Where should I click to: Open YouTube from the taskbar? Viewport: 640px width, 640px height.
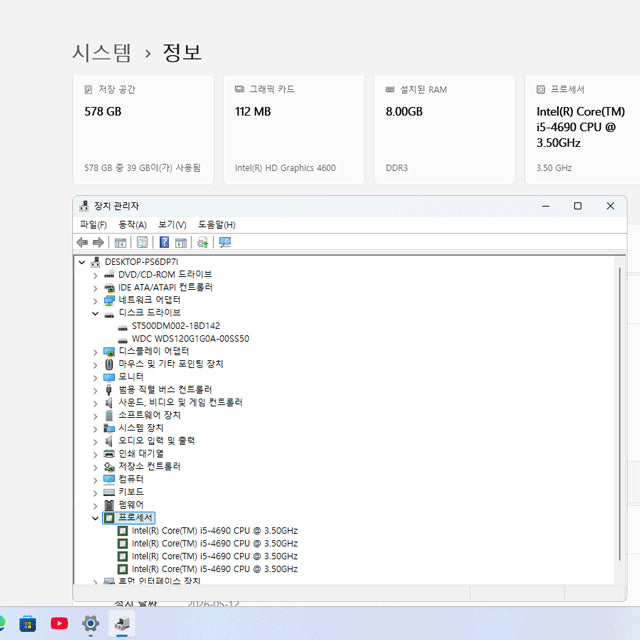tap(59, 624)
